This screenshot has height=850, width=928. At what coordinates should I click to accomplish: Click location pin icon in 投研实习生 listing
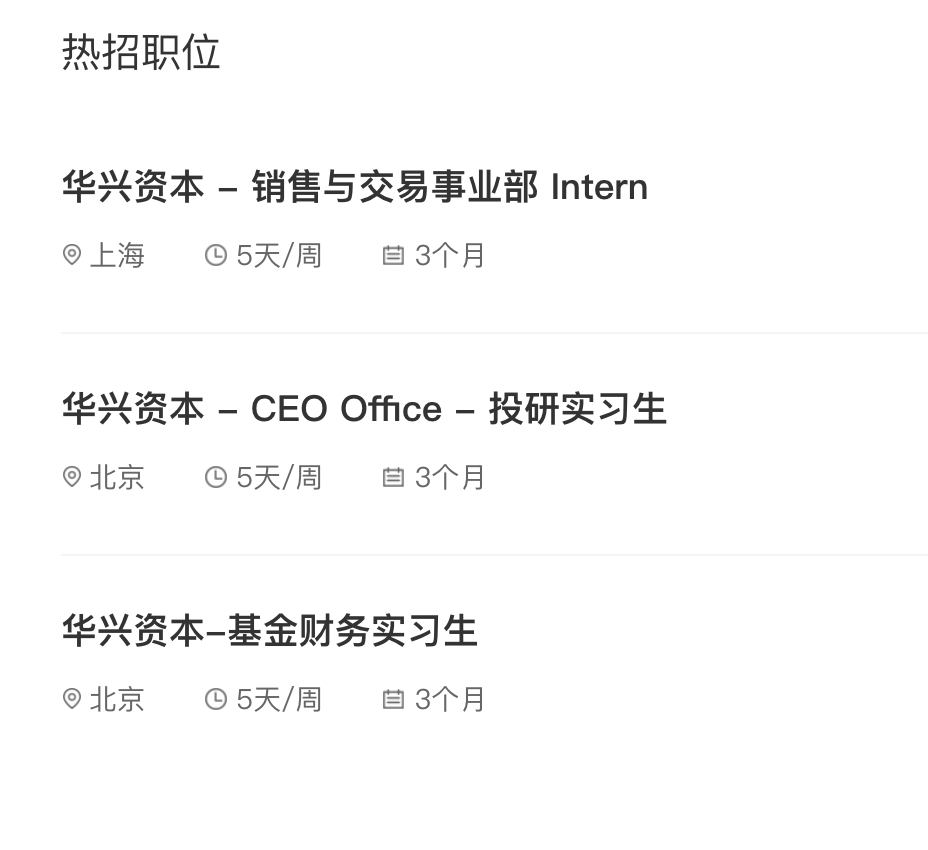(72, 477)
